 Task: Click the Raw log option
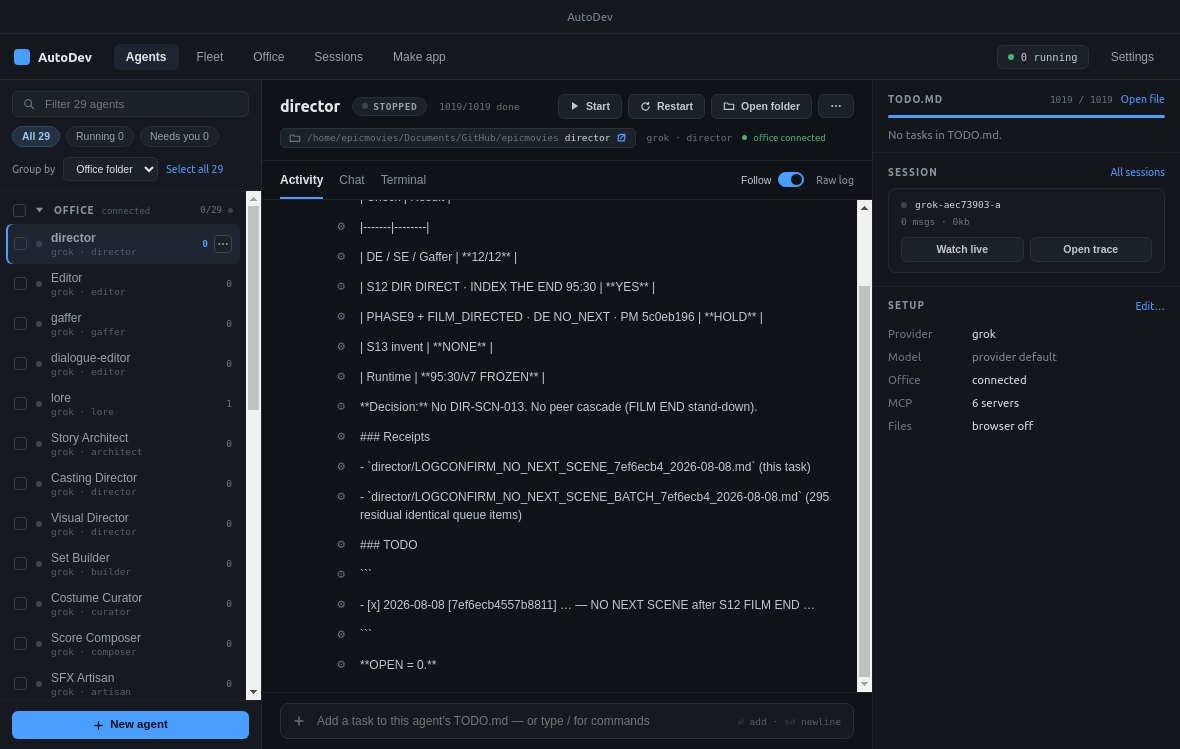[x=835, y=180]
